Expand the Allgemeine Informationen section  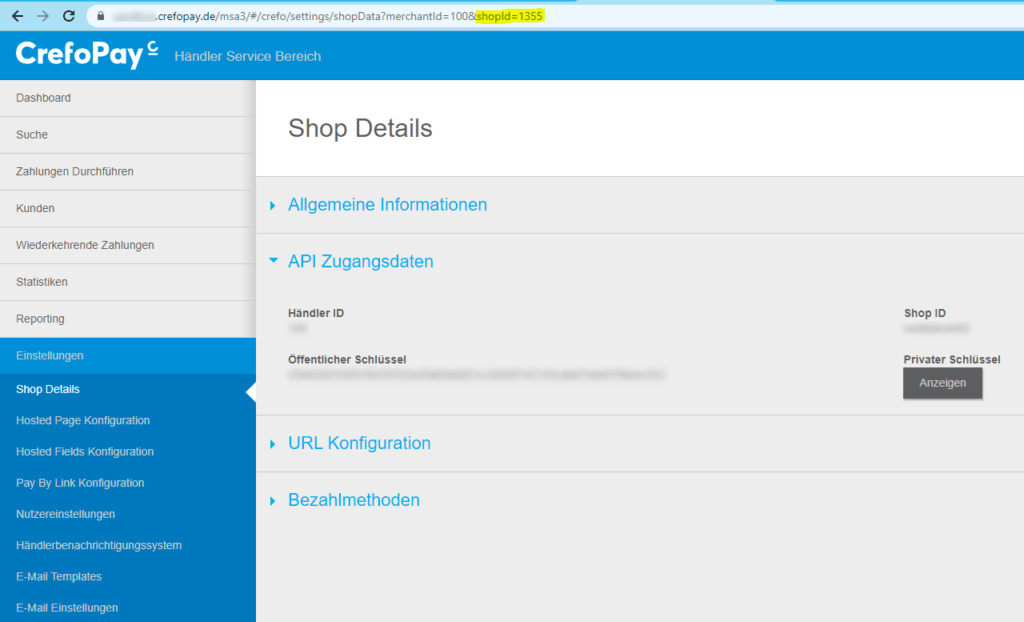(388, 204)
